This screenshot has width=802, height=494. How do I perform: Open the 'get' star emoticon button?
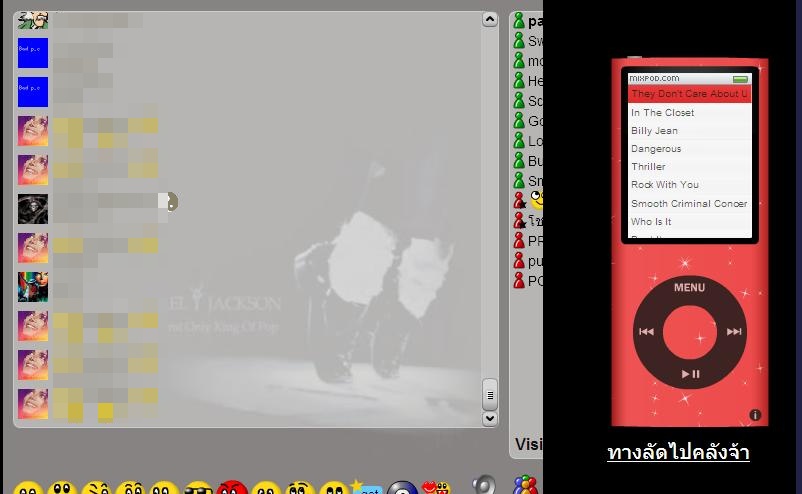pyautogui.click(x=366, y=487)
